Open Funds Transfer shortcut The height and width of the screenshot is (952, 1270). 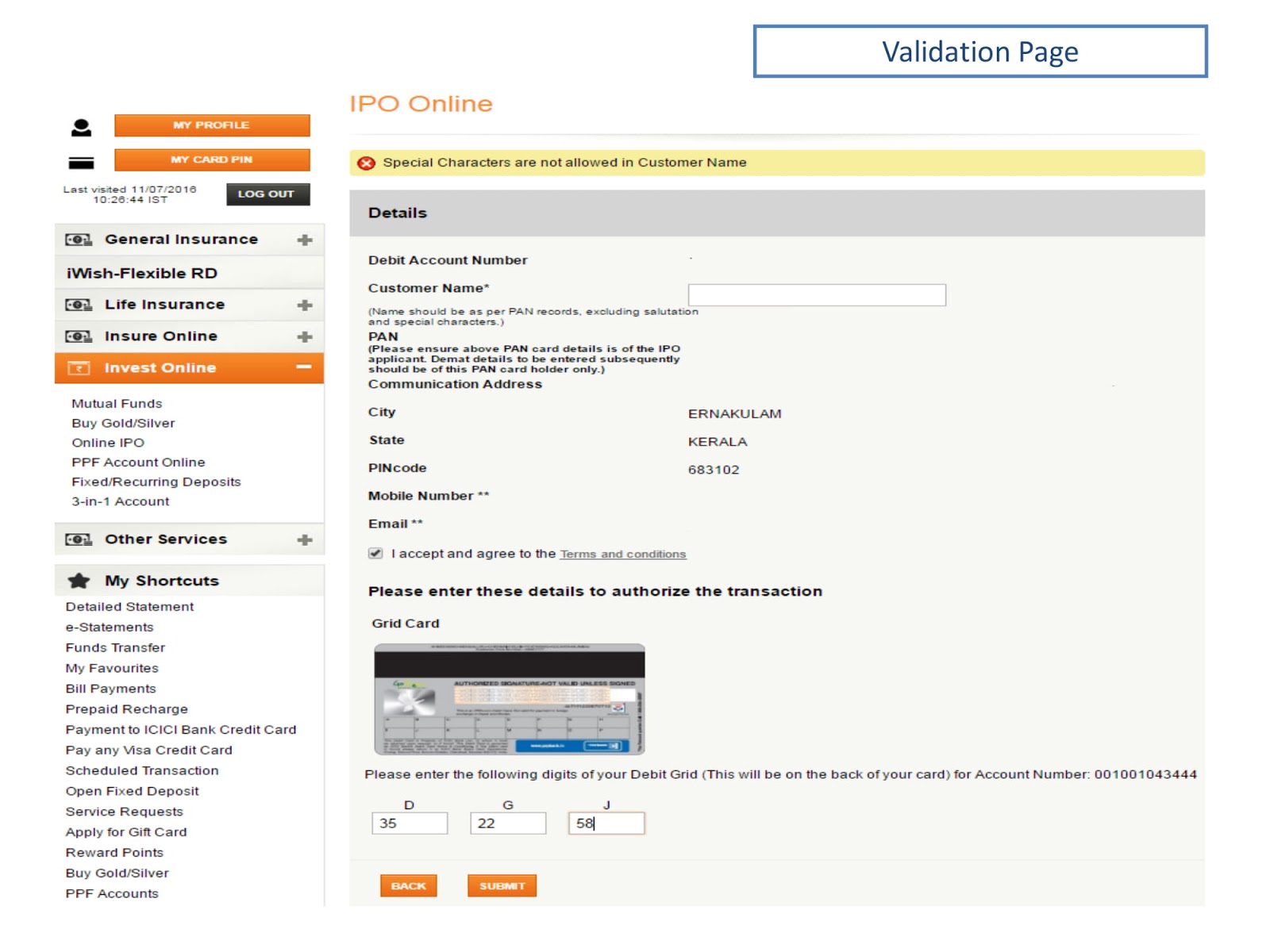pos(115,648)
